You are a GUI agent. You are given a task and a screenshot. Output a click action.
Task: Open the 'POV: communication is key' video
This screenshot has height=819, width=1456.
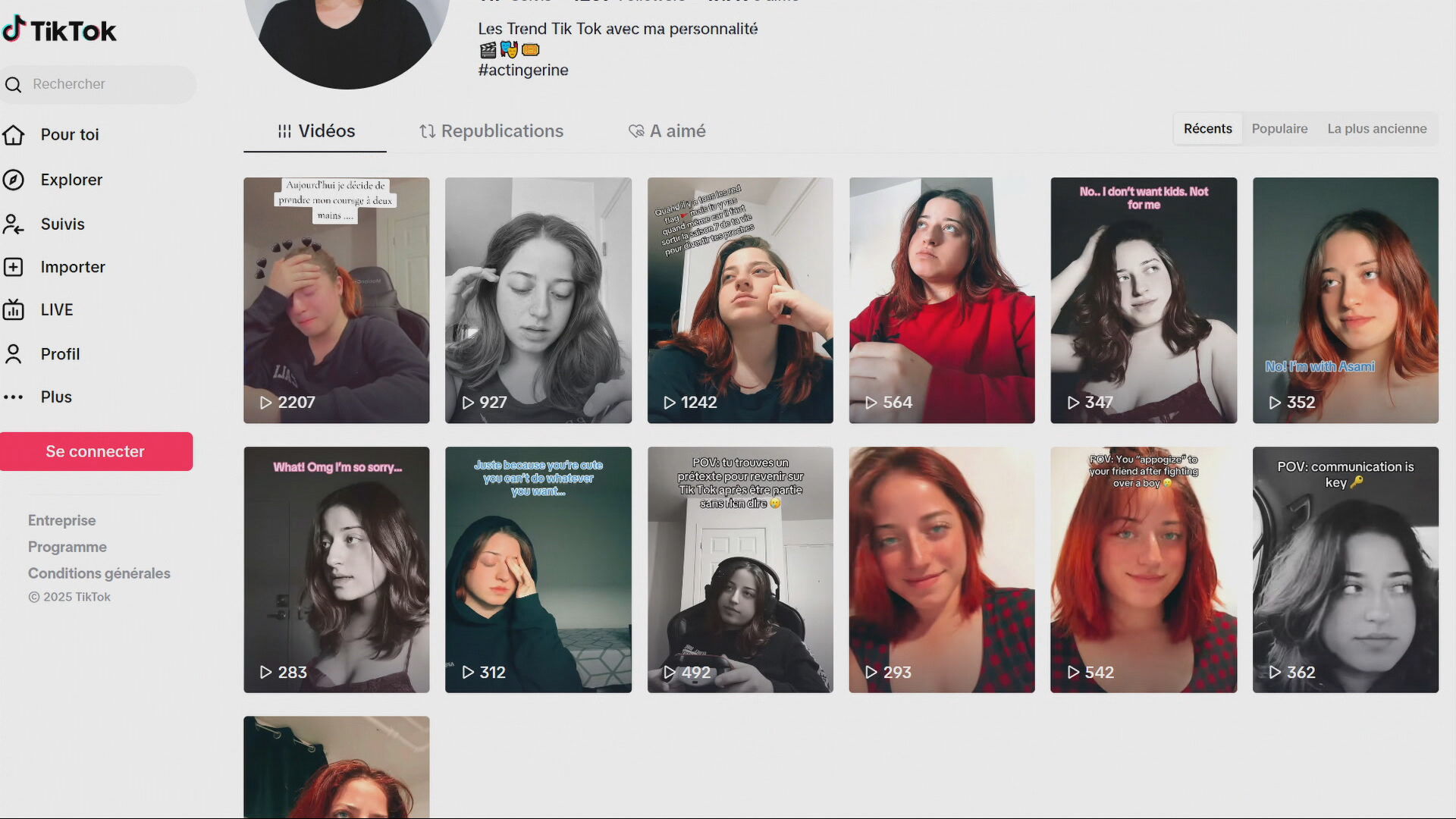[x=1345, y=570]
